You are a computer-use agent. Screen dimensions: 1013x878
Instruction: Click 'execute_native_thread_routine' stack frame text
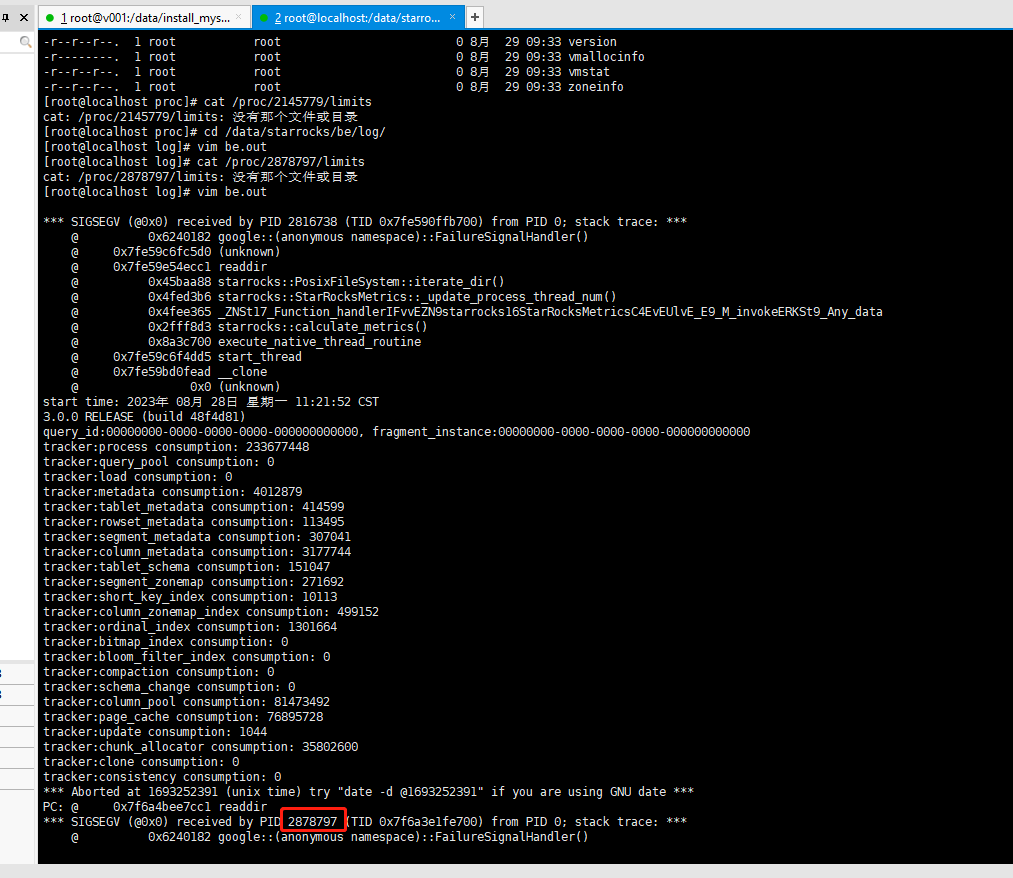point(319,342)
